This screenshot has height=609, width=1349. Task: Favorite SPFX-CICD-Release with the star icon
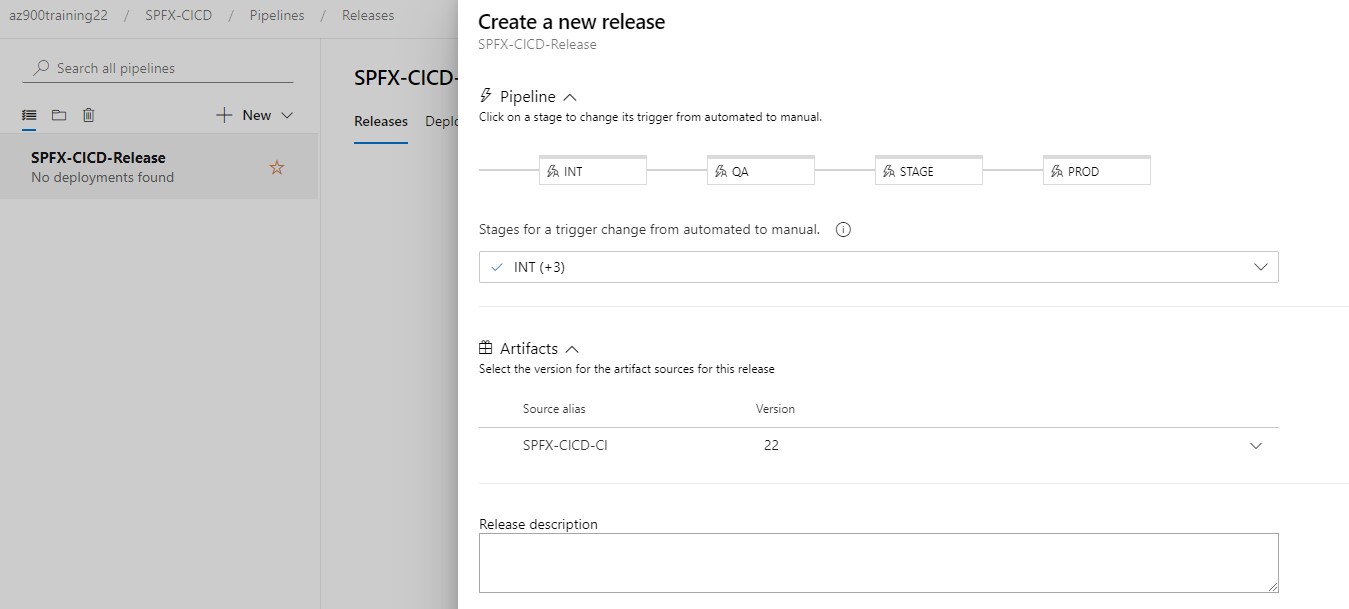click(277, 168)
